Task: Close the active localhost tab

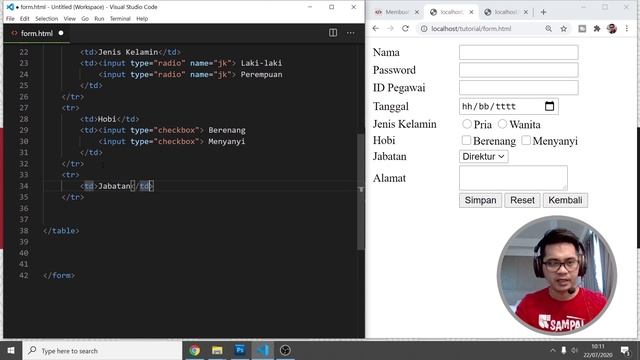Action: [x=471, y=12]
